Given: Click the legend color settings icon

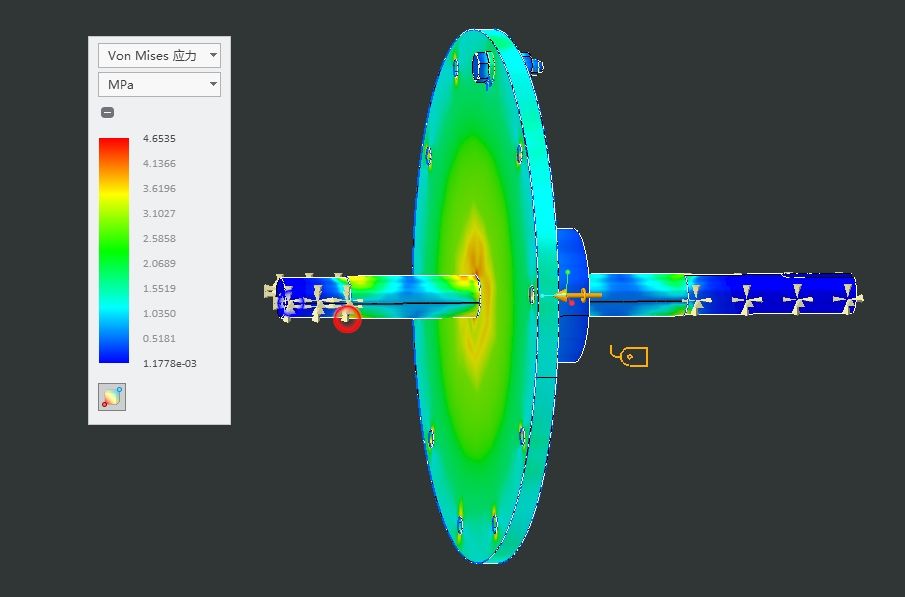Looking at the screenshot, I should 112,397.
